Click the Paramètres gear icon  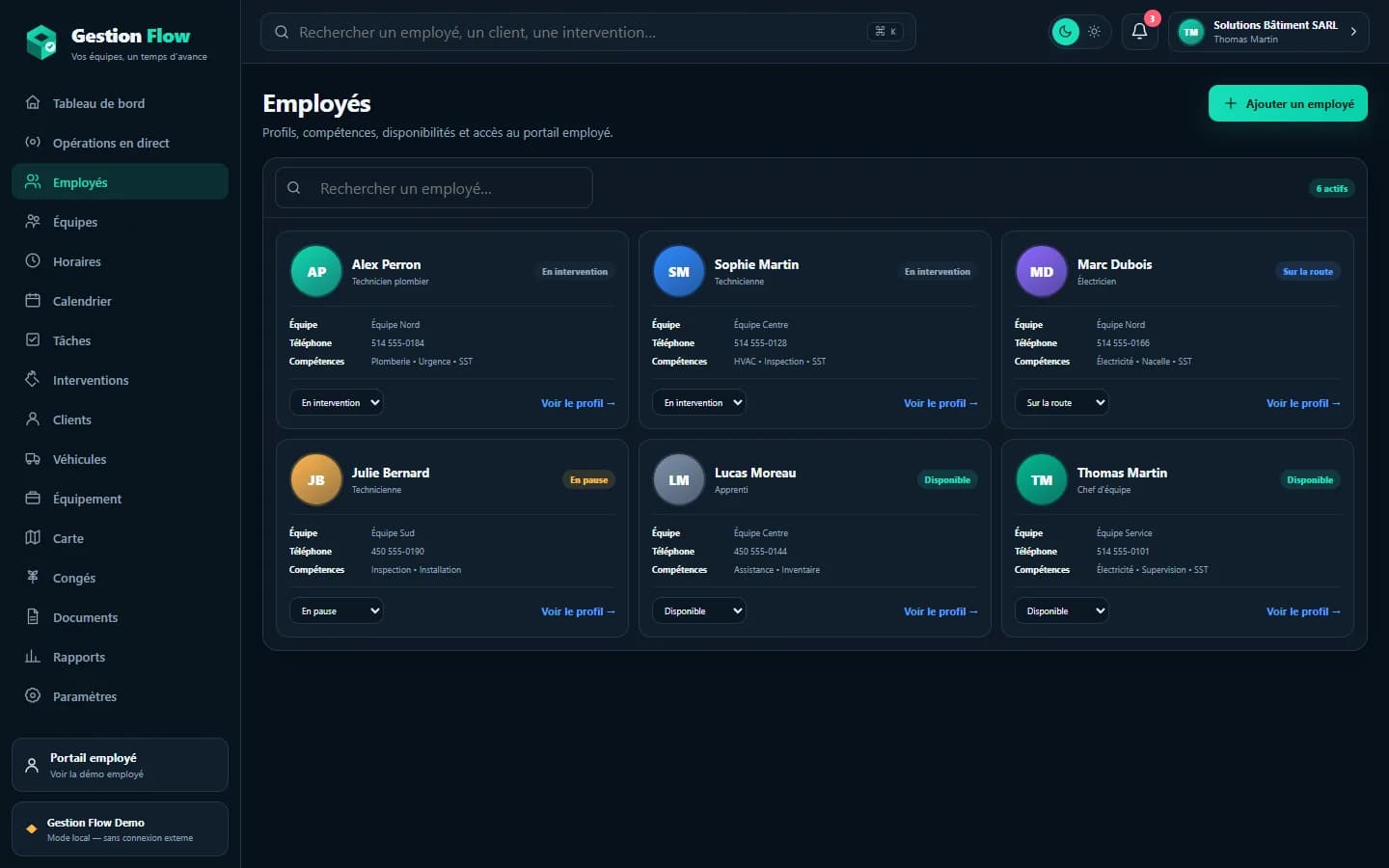(33, 695)
